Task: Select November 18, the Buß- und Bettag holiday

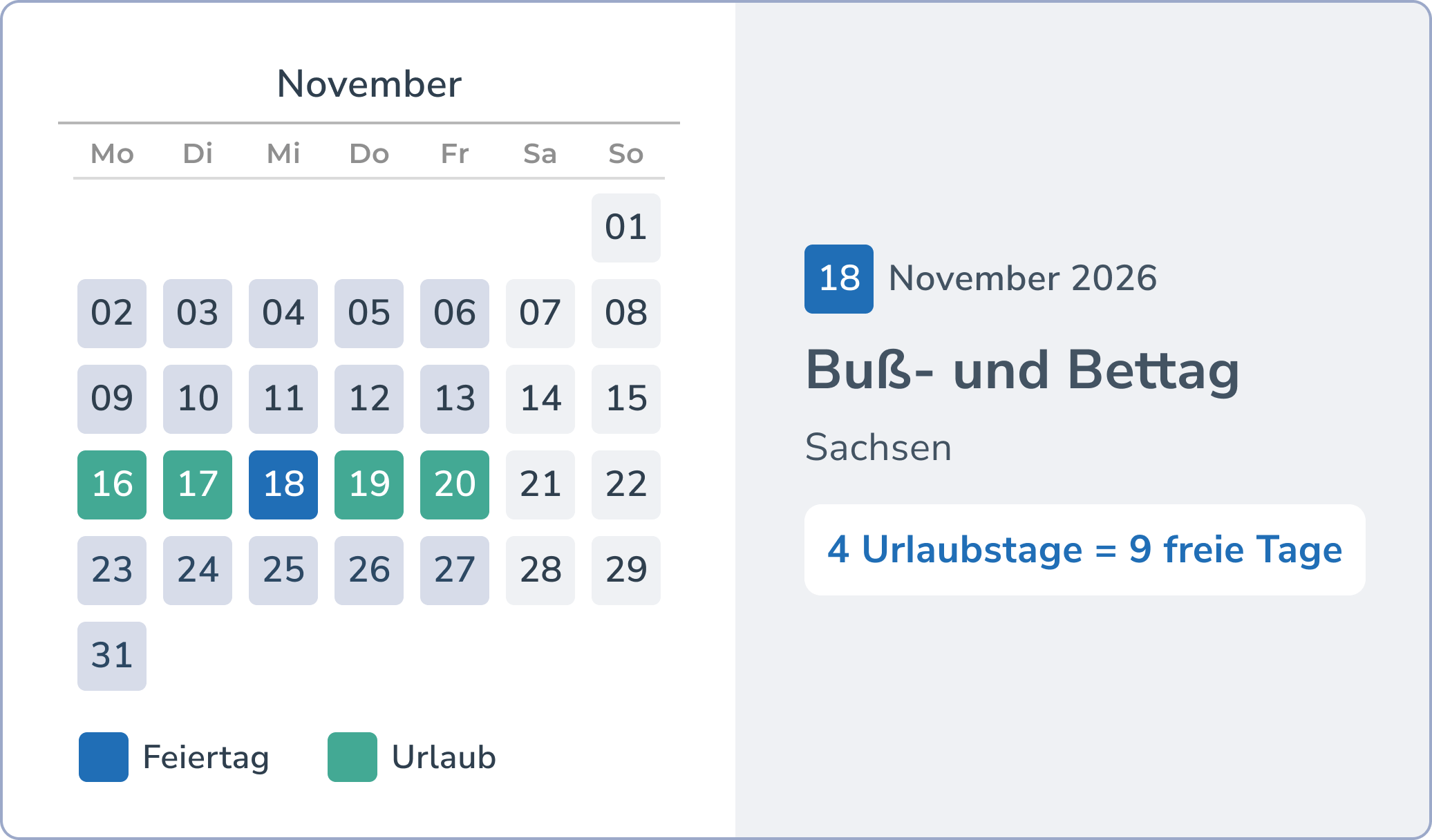Action: pos(283,485)
